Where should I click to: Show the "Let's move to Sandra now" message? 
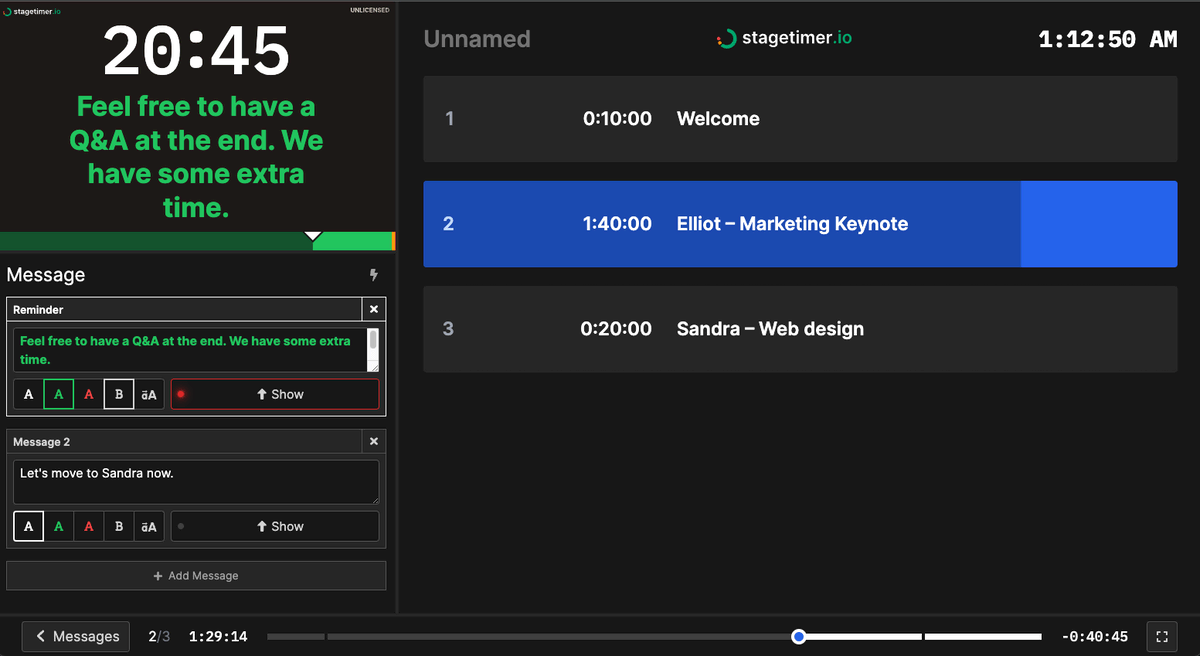[x=275, y=525]
